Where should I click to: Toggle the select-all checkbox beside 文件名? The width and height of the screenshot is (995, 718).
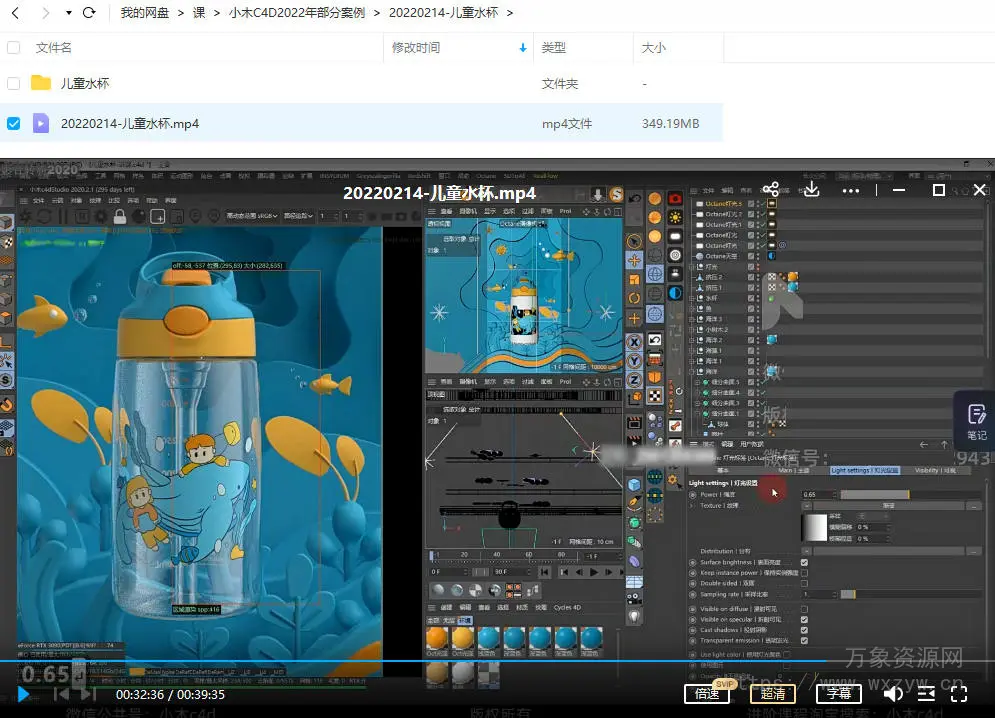[14, 48]
